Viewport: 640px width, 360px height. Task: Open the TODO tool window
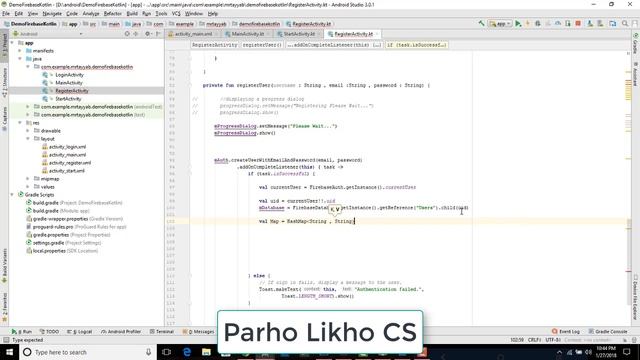click(x=49, y=332)
